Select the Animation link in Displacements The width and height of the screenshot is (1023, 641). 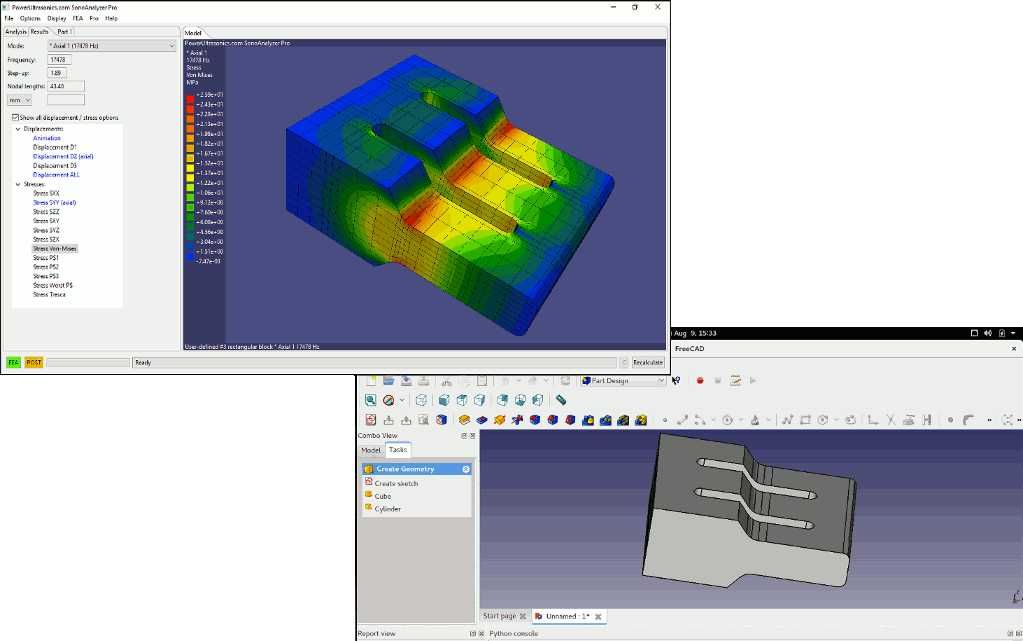coord(47,138)
